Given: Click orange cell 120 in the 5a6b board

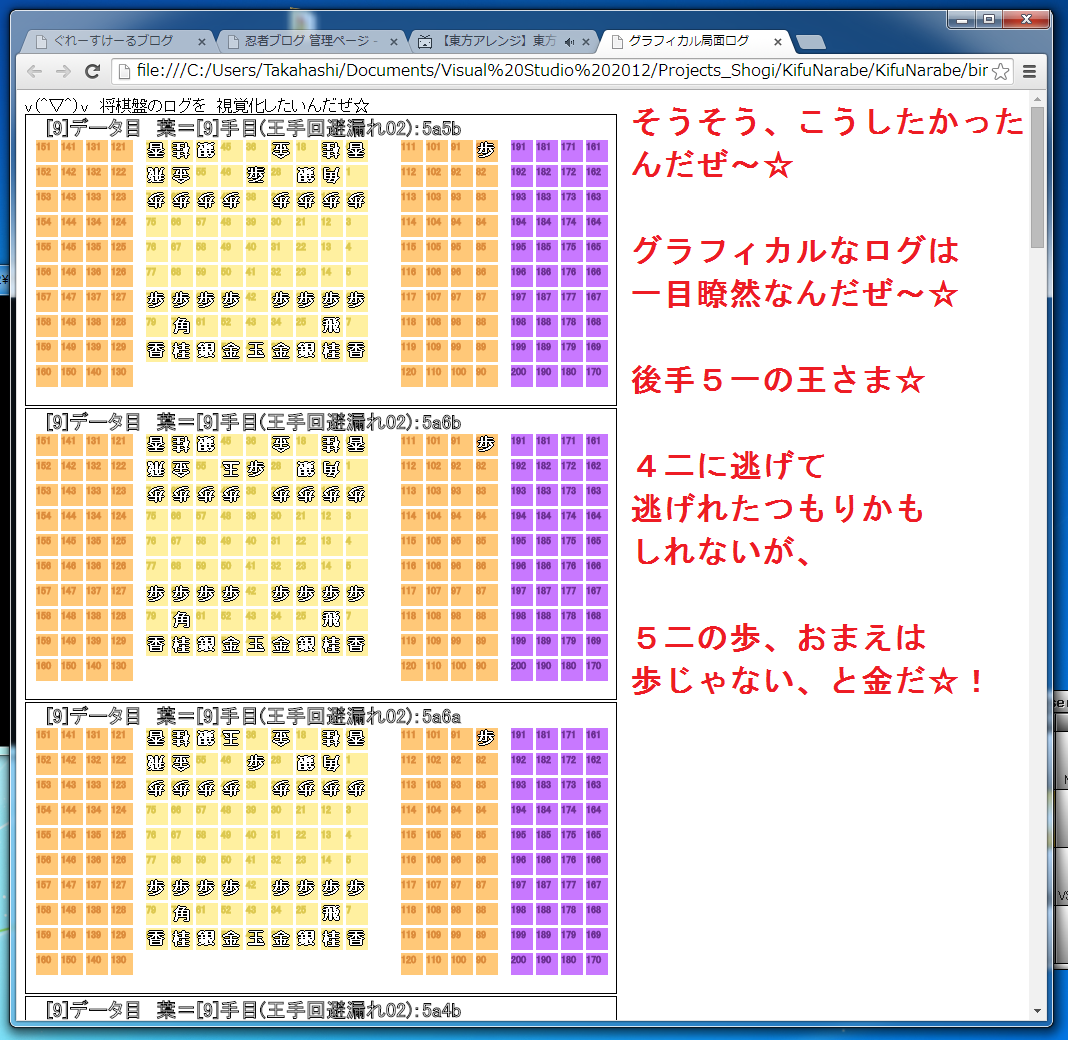Looking at the screenshot, I should (x=411, y=669).
